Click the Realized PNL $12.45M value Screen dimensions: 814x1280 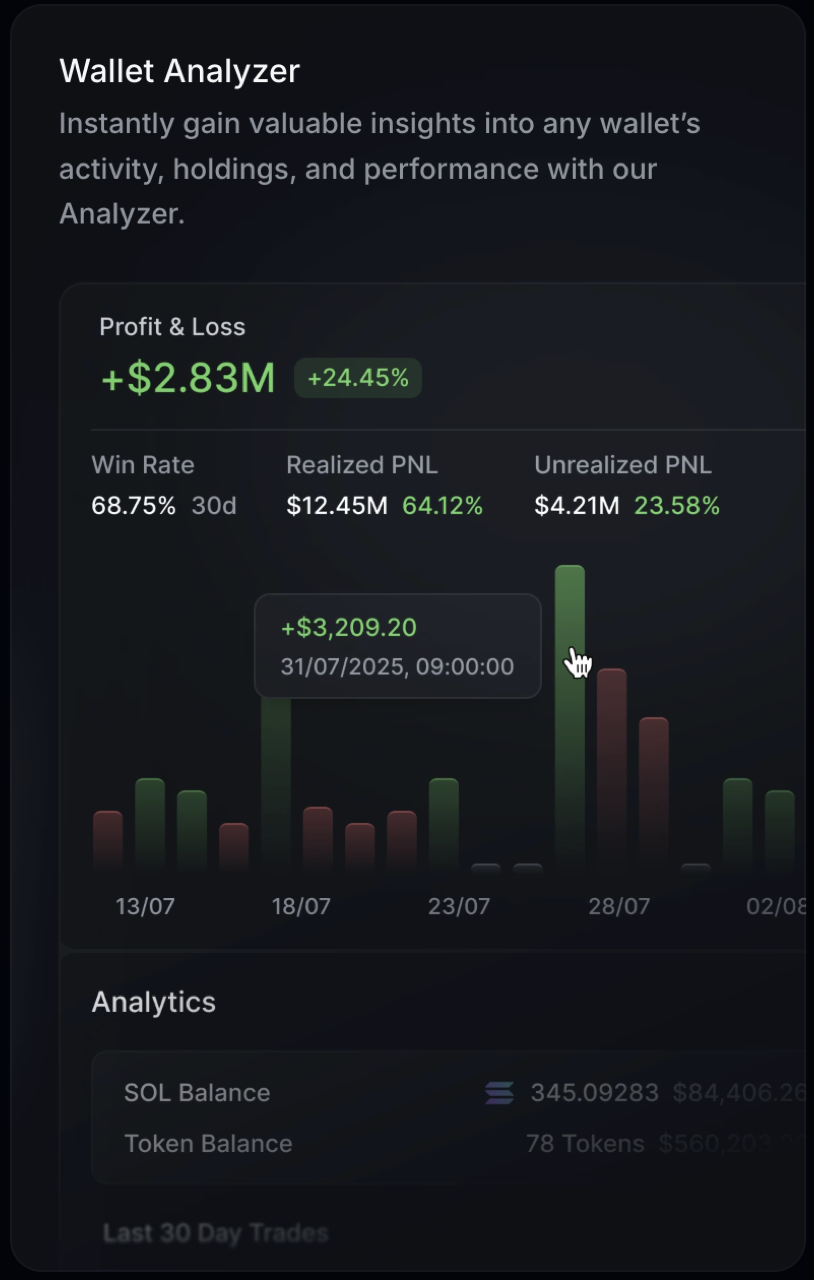336,506
